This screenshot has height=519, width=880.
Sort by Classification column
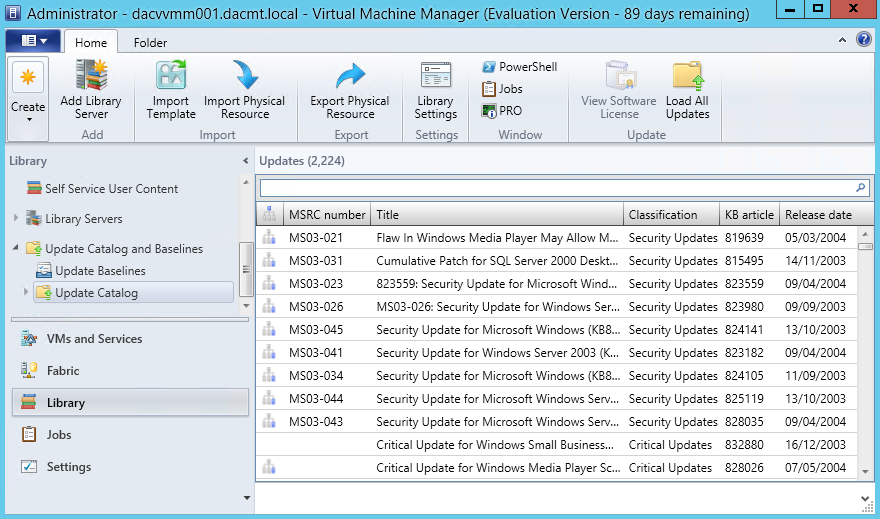671,214
